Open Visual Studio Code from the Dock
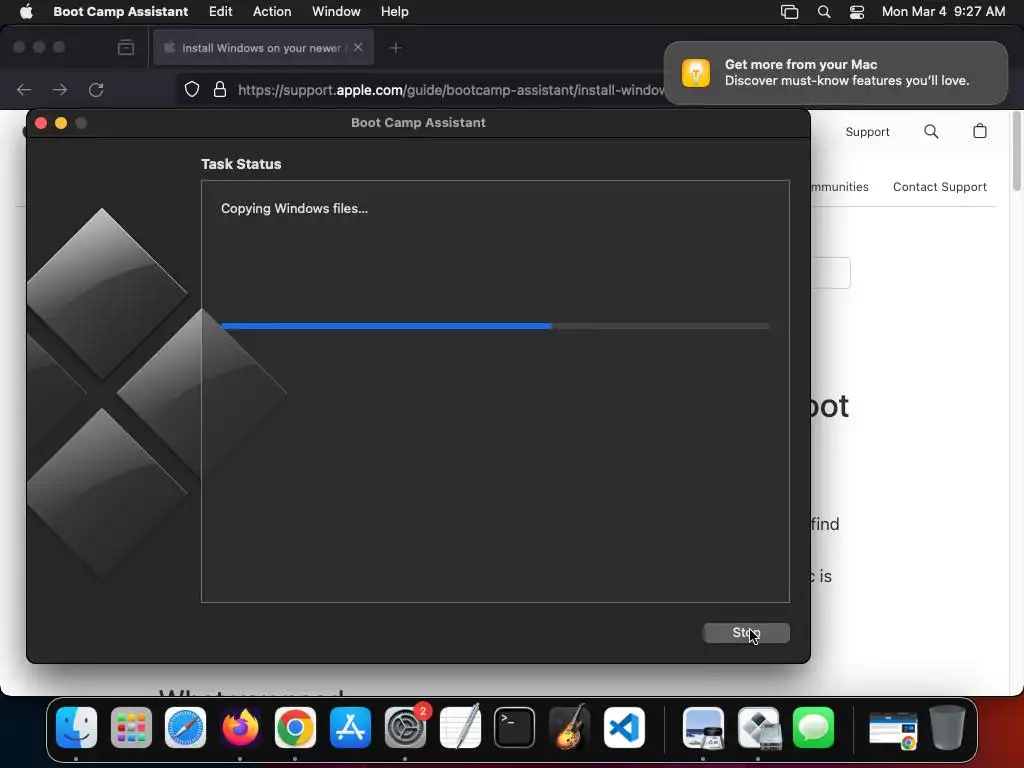 click(624, 727)
